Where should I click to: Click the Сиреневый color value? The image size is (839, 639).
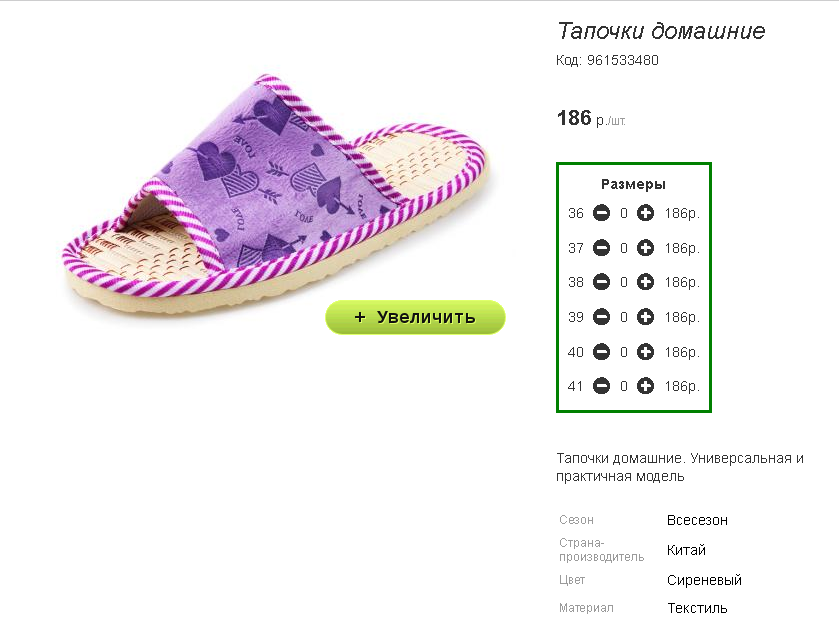704,580
